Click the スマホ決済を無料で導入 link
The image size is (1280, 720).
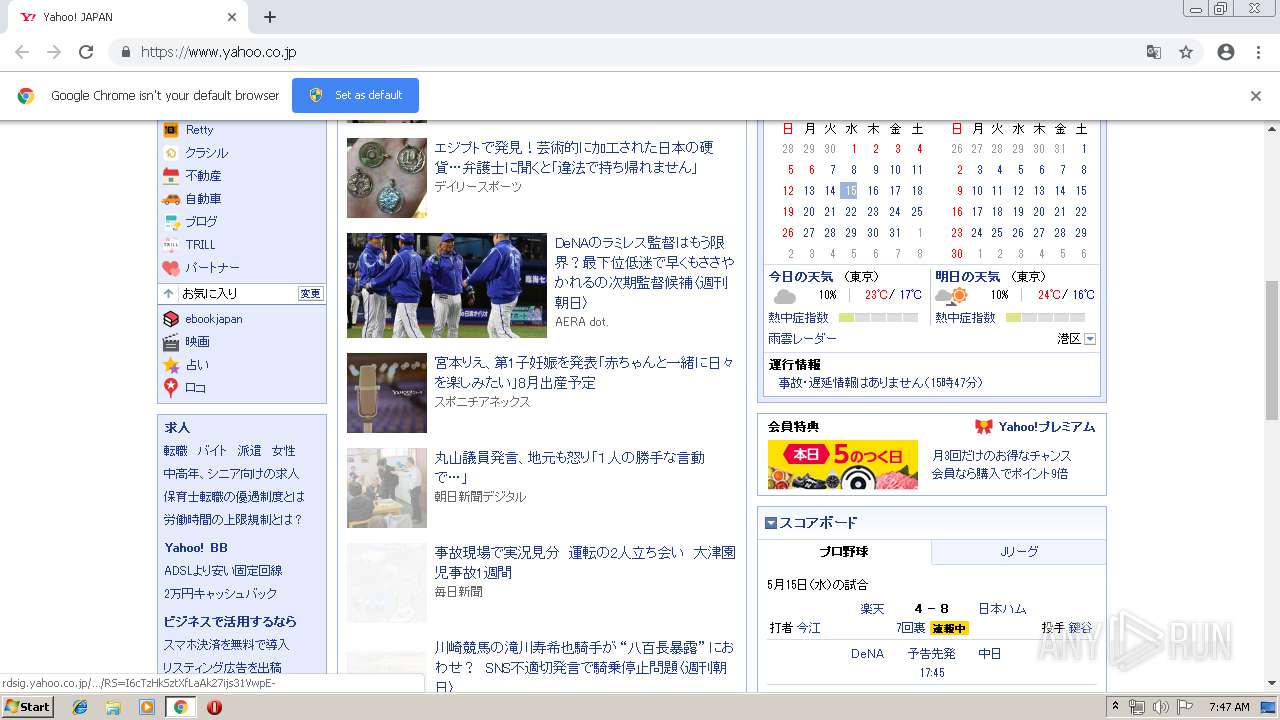pyautogui.click(x=226, y=645)
